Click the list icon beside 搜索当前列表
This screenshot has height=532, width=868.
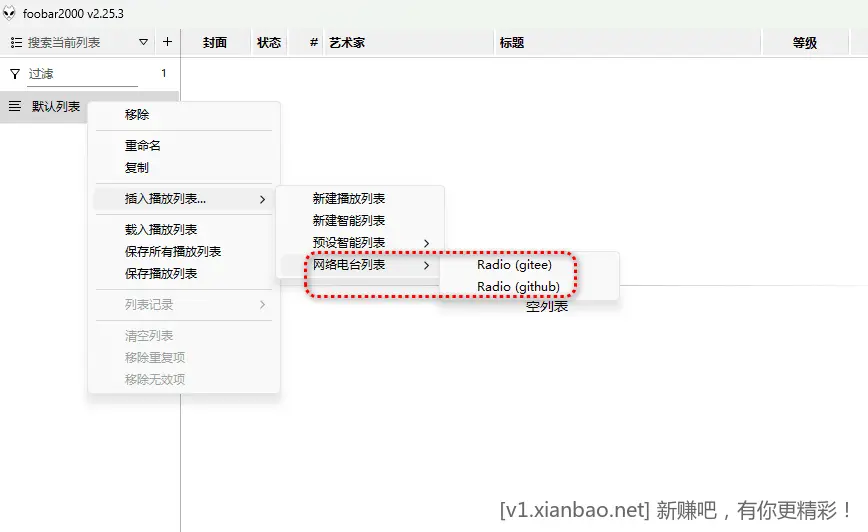point(16,43)
